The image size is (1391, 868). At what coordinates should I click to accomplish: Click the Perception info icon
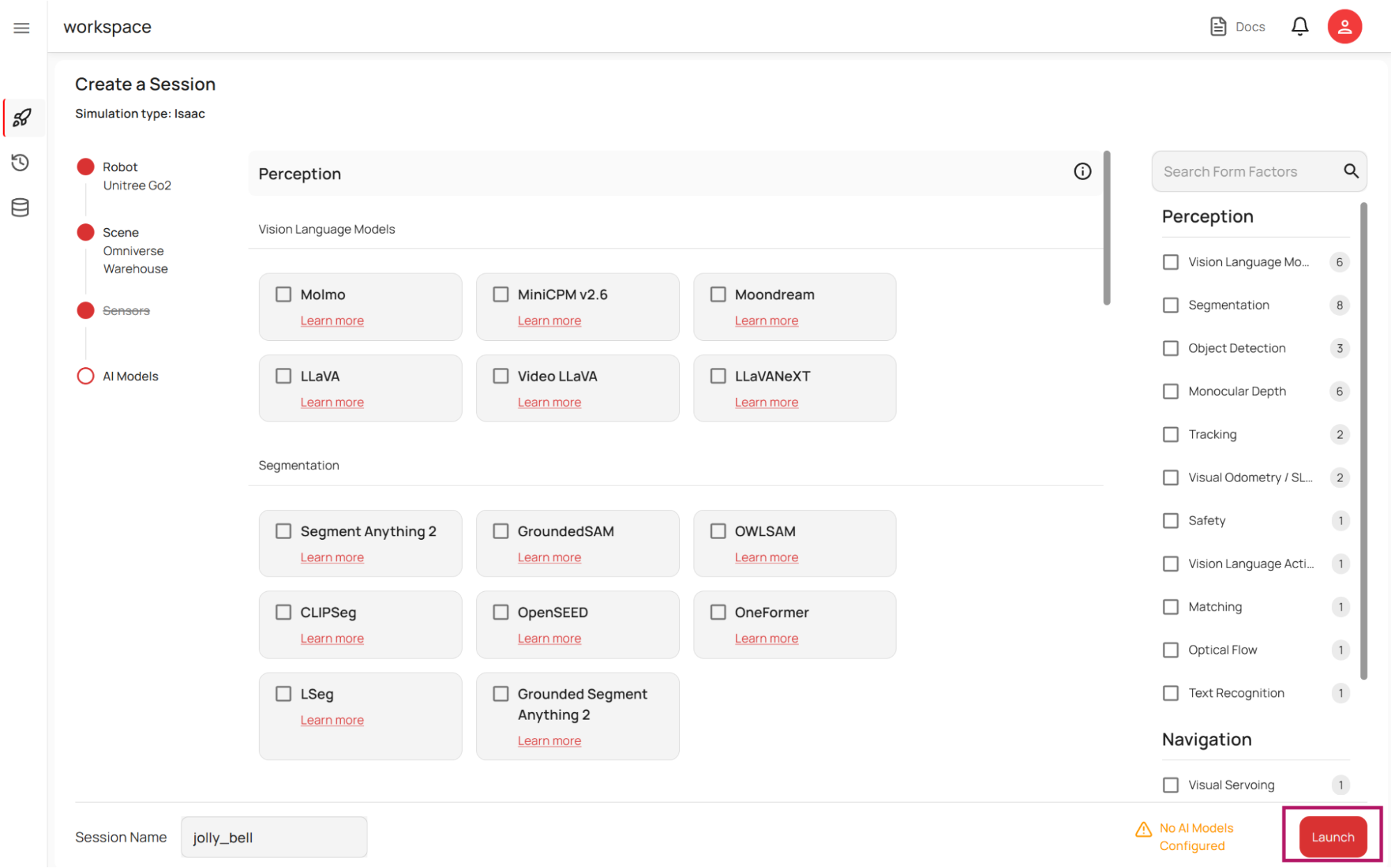(1082, 172)
